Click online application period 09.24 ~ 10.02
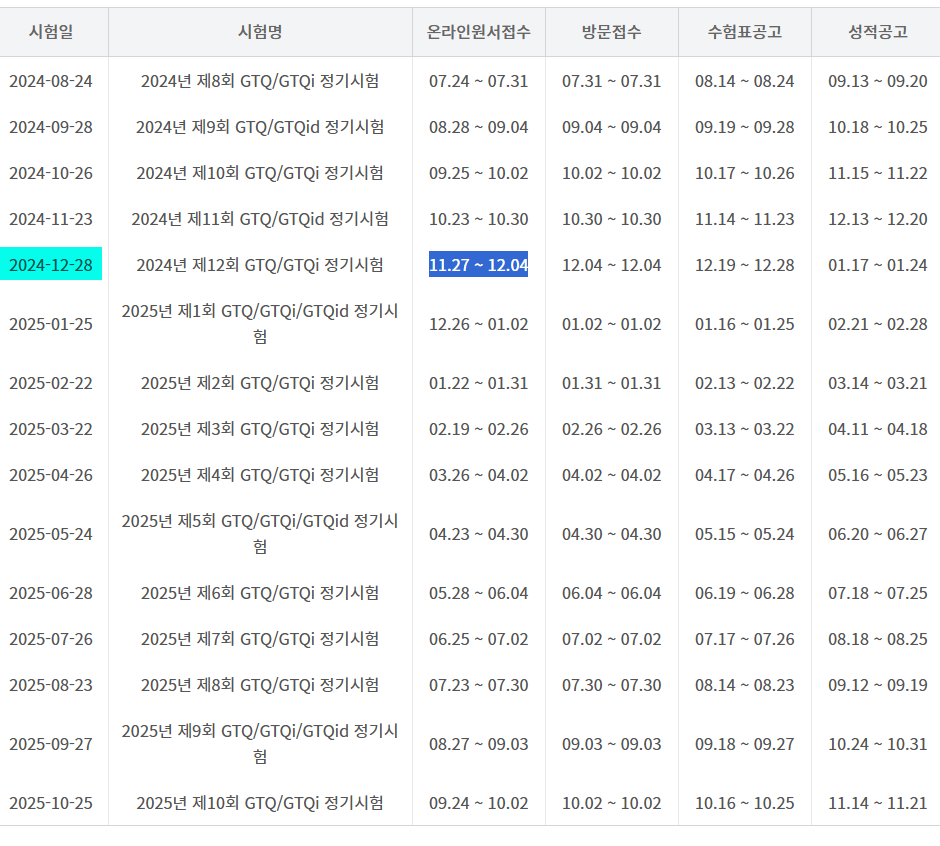Image resolution: width=940 pixels, height=846 pixels. point(478,803)
